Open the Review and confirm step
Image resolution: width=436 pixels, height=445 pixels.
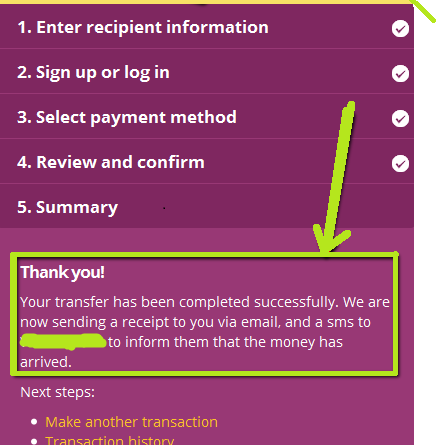point(207,162)
